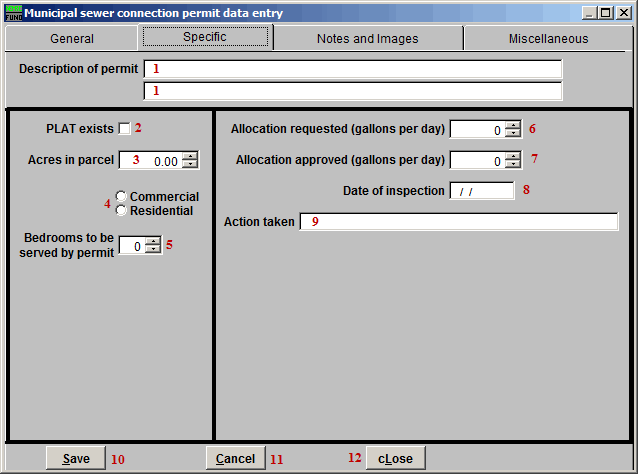Go to the Miscellaneous tab

pos(546,39)
